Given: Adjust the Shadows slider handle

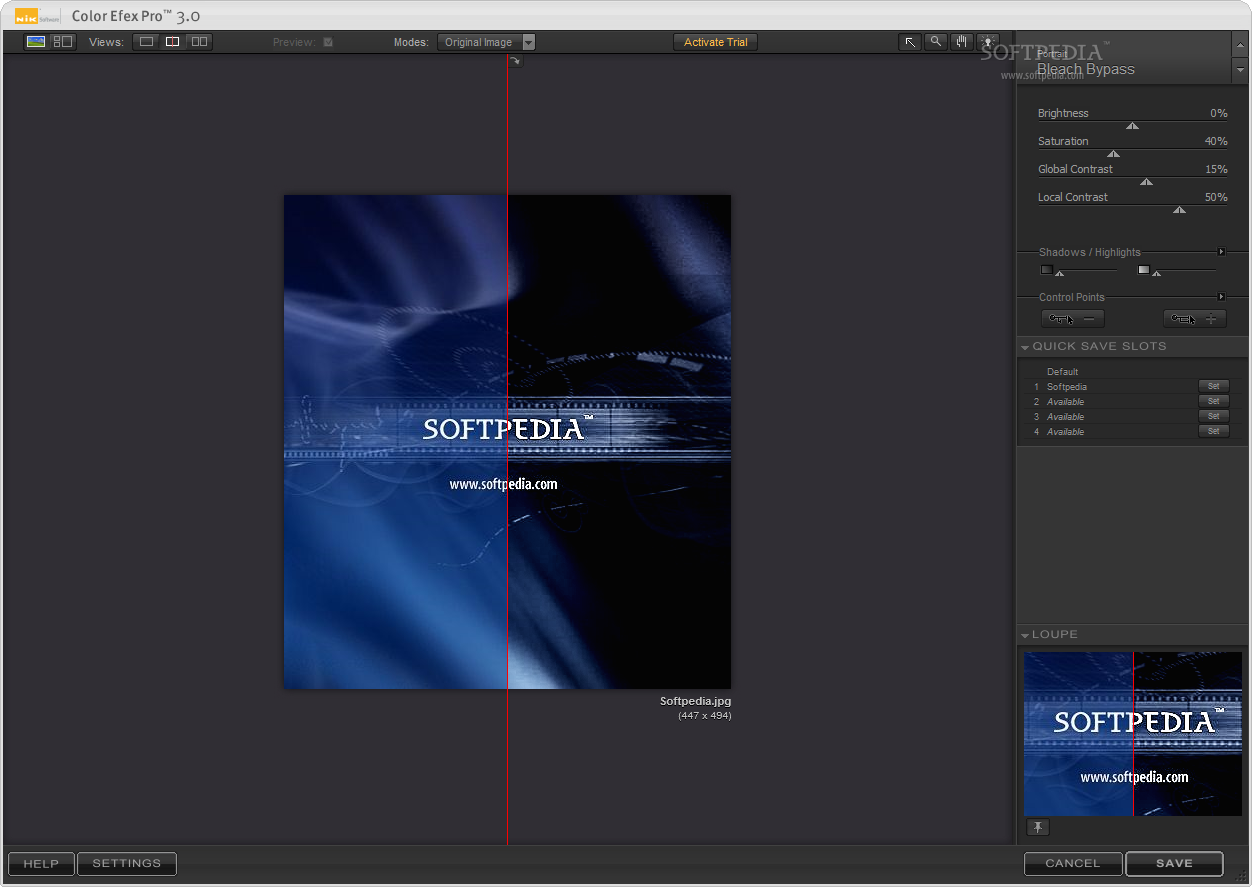Looking at the screenshot, I should click(1060, 273).
